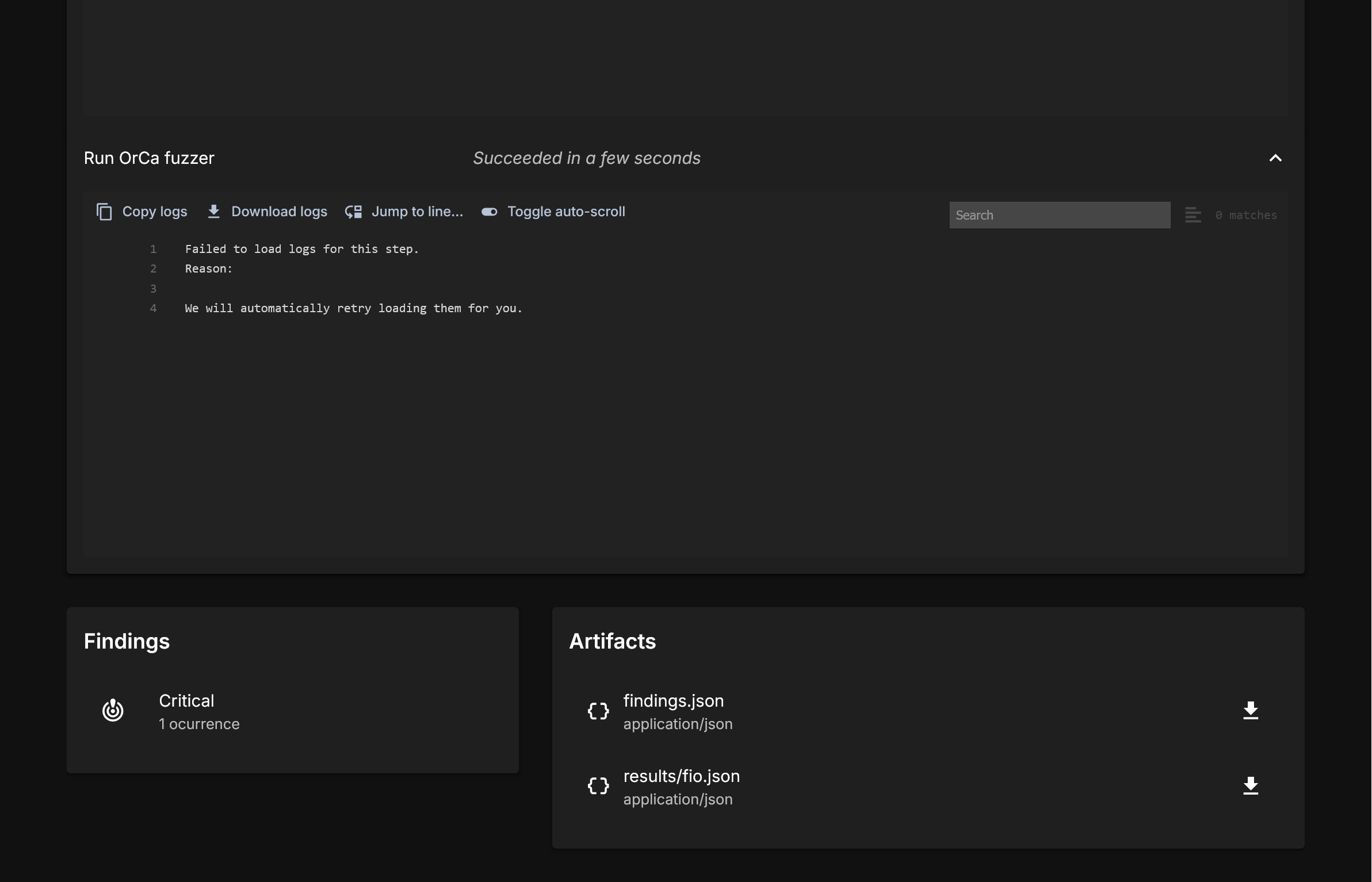Download the findings.json artifact
The width and height of the screenshot is (1372, 882).
coord(1251,711)
